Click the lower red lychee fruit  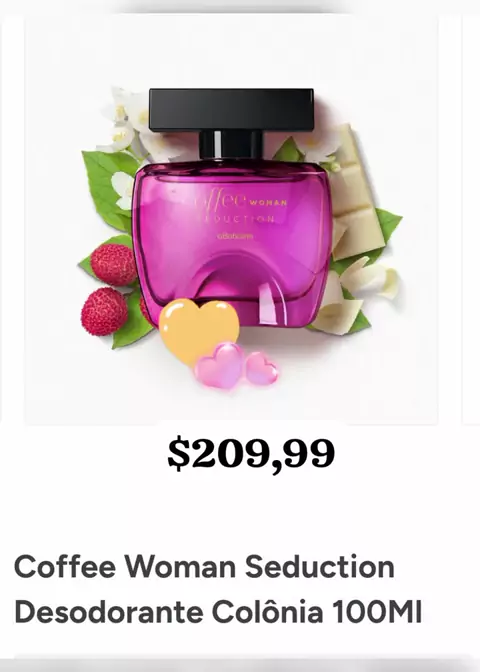point(104,312)
